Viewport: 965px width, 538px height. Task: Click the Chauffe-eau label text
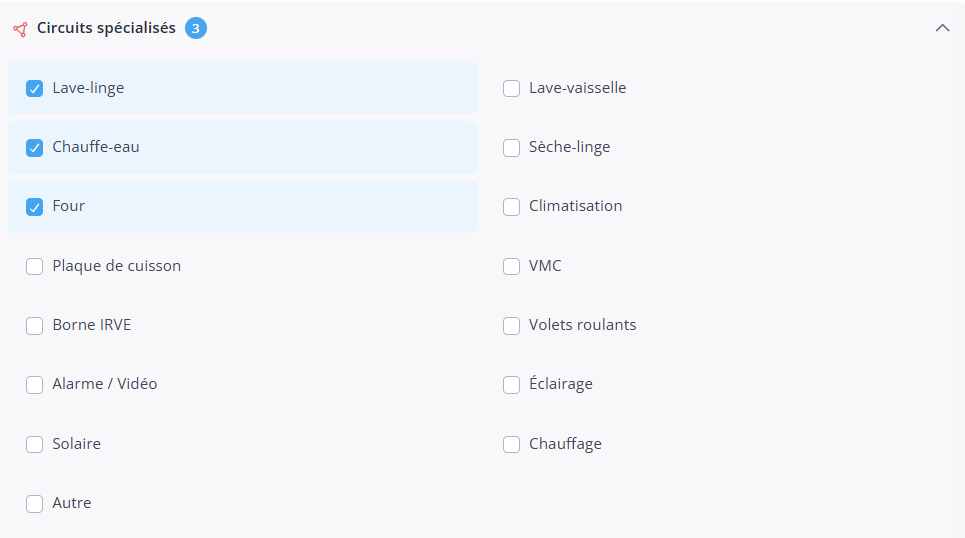click(x=96, y=147)
